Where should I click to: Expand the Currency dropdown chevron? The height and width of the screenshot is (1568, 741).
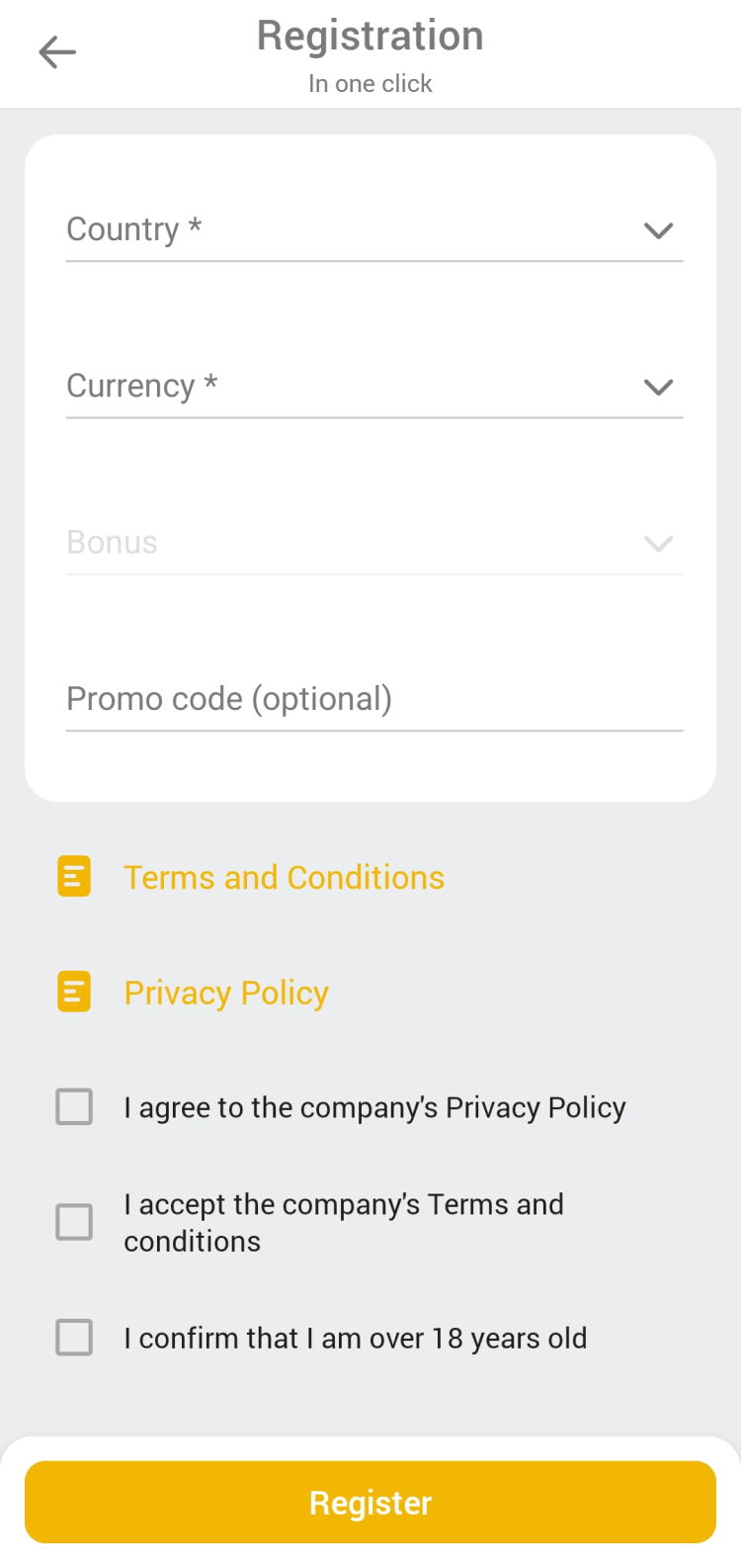658,387
